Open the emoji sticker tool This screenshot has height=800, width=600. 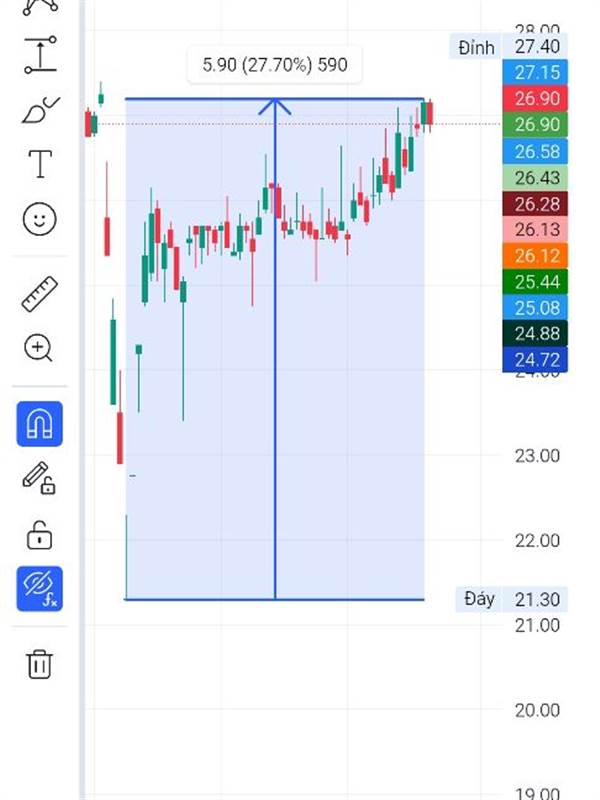[x=39, y=219]
